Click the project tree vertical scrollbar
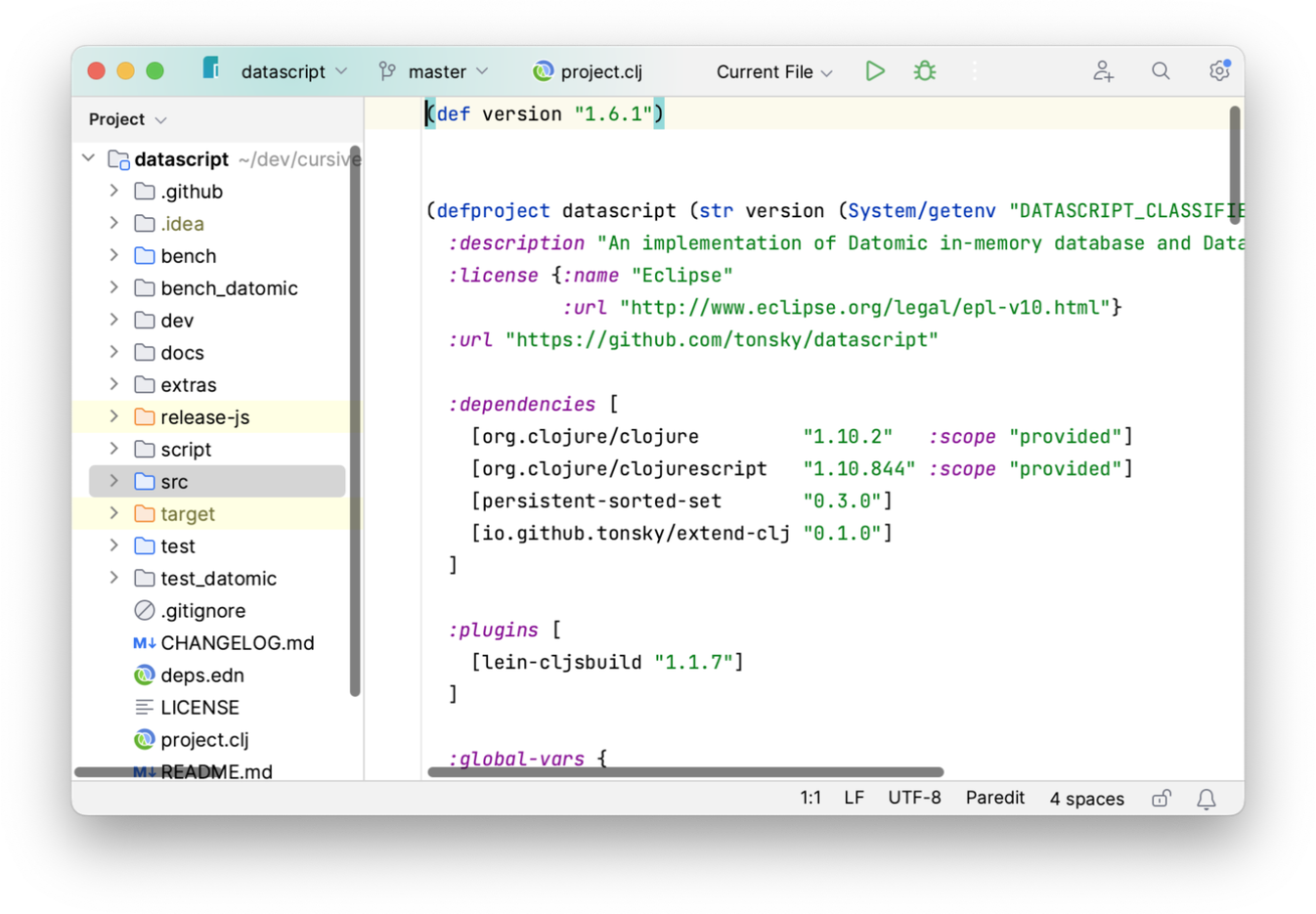Image resolution: width=1316 pixels, height=914 pixels. (x=355, y=420)
